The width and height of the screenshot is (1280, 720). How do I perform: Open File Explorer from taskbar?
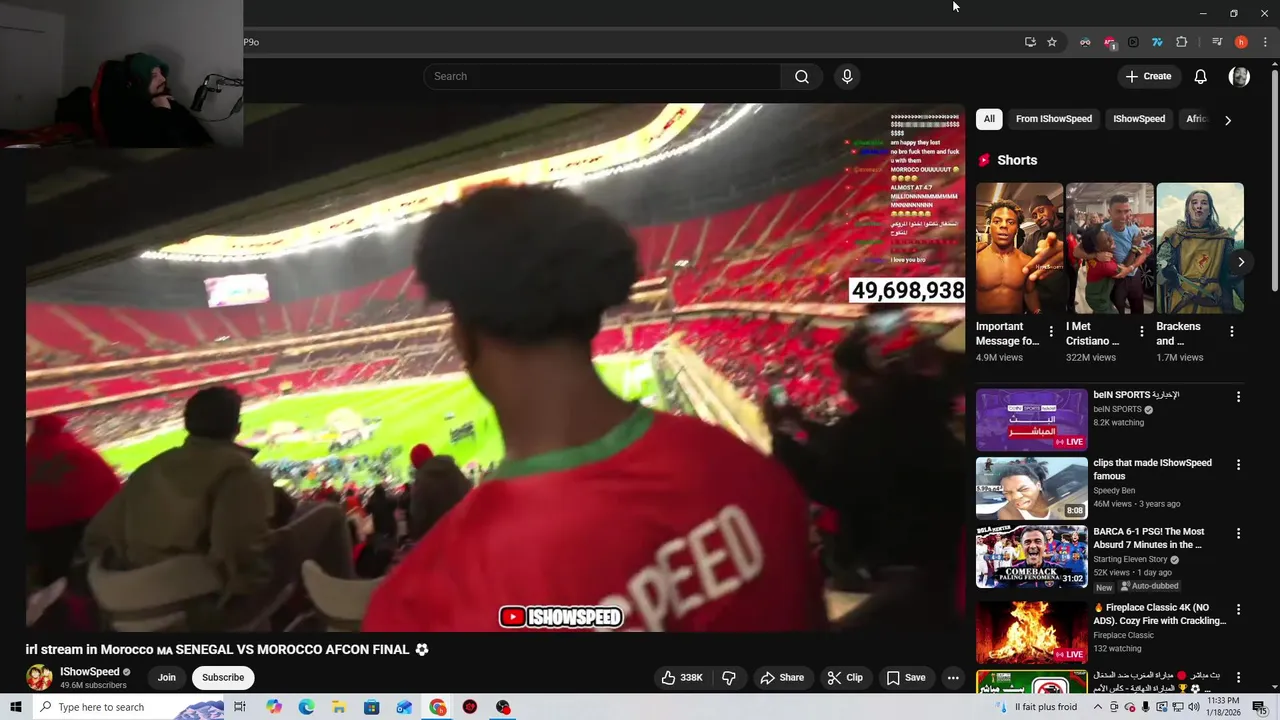(x=339, y=707)
